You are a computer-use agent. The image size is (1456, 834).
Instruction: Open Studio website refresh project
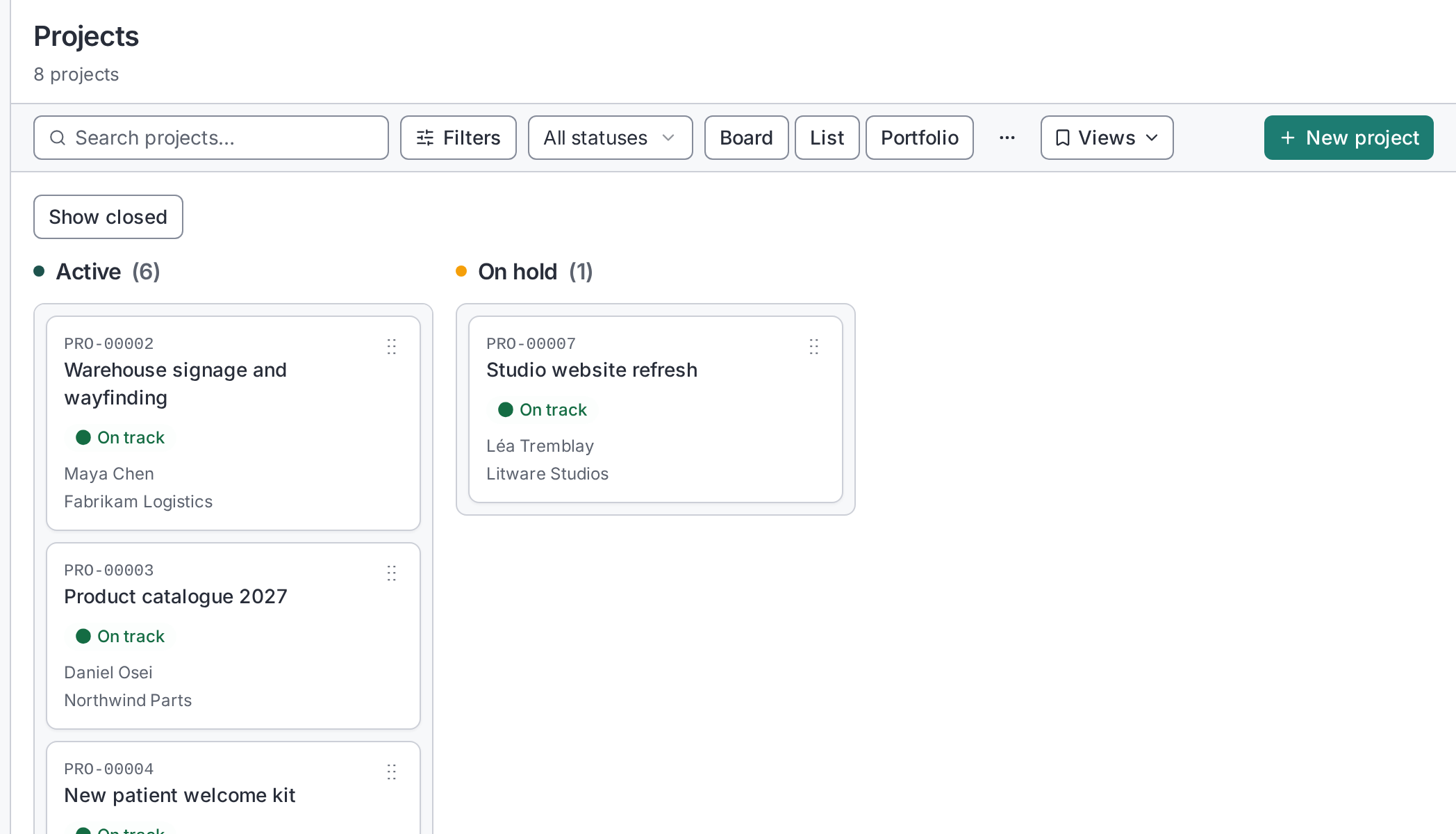coord(592,370)
